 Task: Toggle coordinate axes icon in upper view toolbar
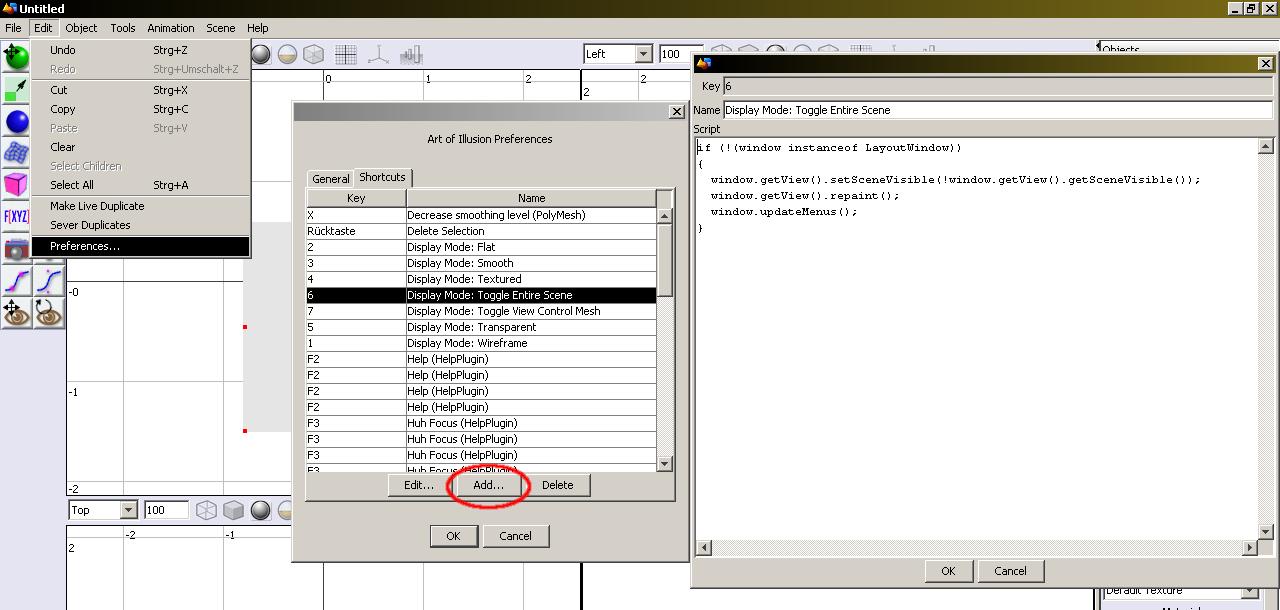click(x=378, y=54)
